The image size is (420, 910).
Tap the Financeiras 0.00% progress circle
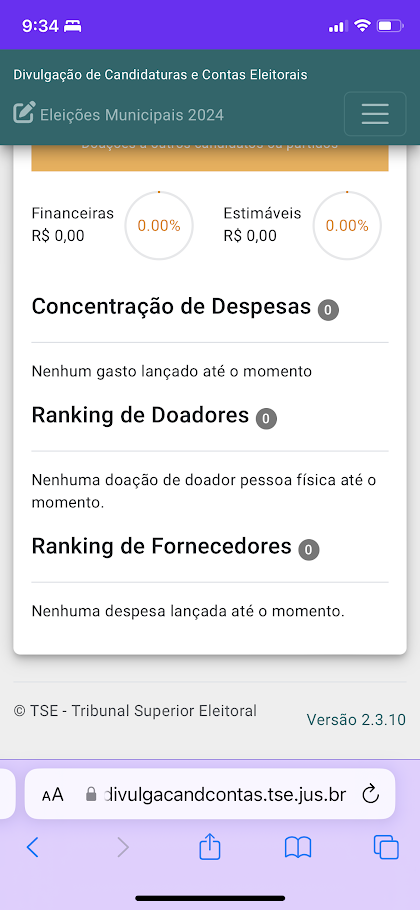(159, 225)
